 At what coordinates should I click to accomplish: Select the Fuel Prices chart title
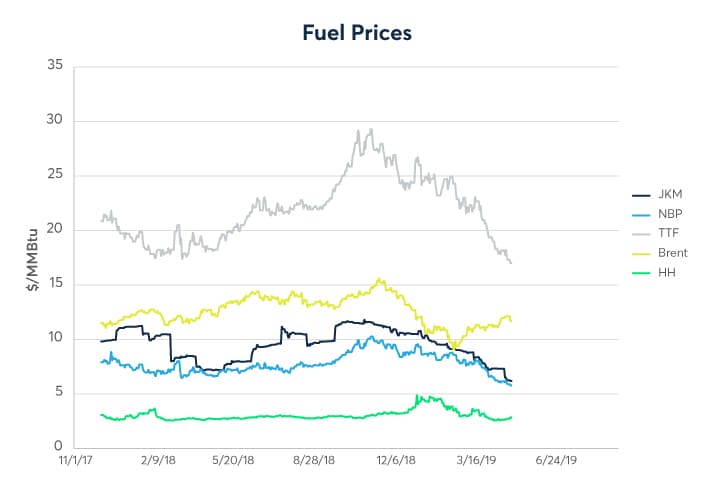358,33
